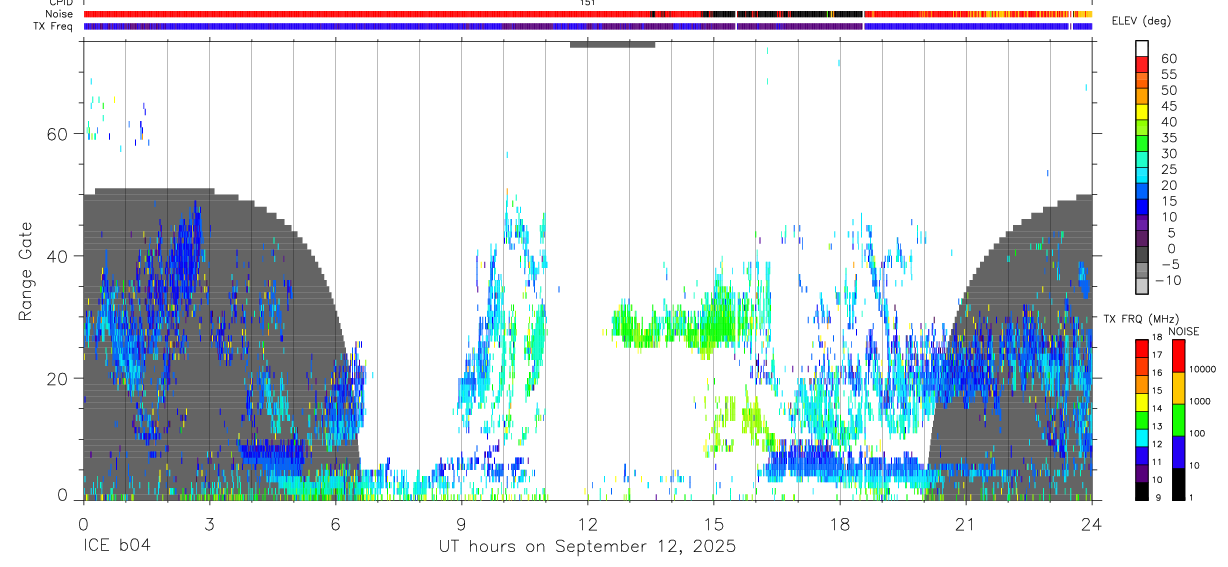Click the '24' tick label on UT hours axis
The height and width of the screenshot is (567, 1228).
(x=1091, y=523)
